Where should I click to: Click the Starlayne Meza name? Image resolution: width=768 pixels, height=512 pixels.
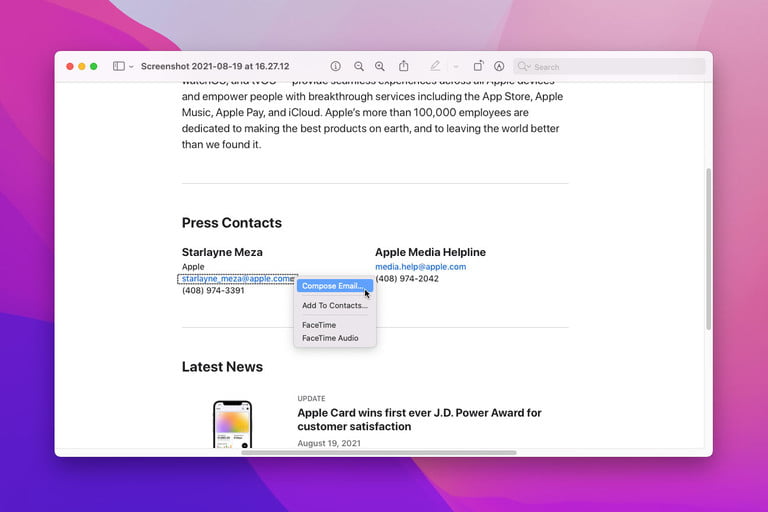(222, 252)
